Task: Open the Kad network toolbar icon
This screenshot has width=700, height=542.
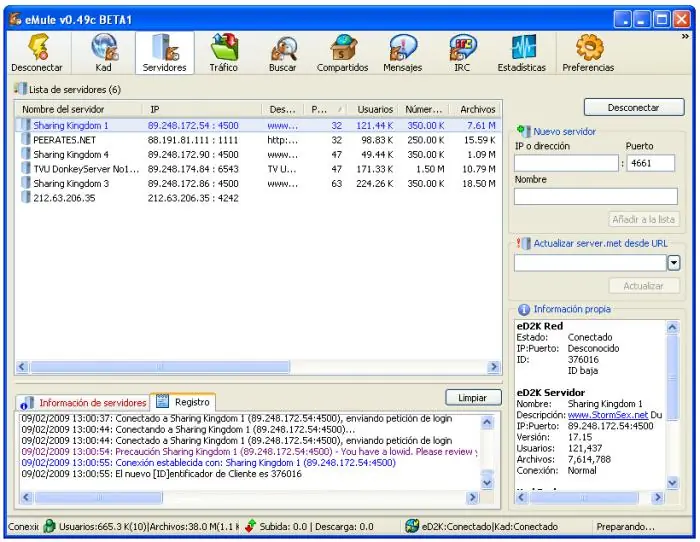Action: click(104, 53)
